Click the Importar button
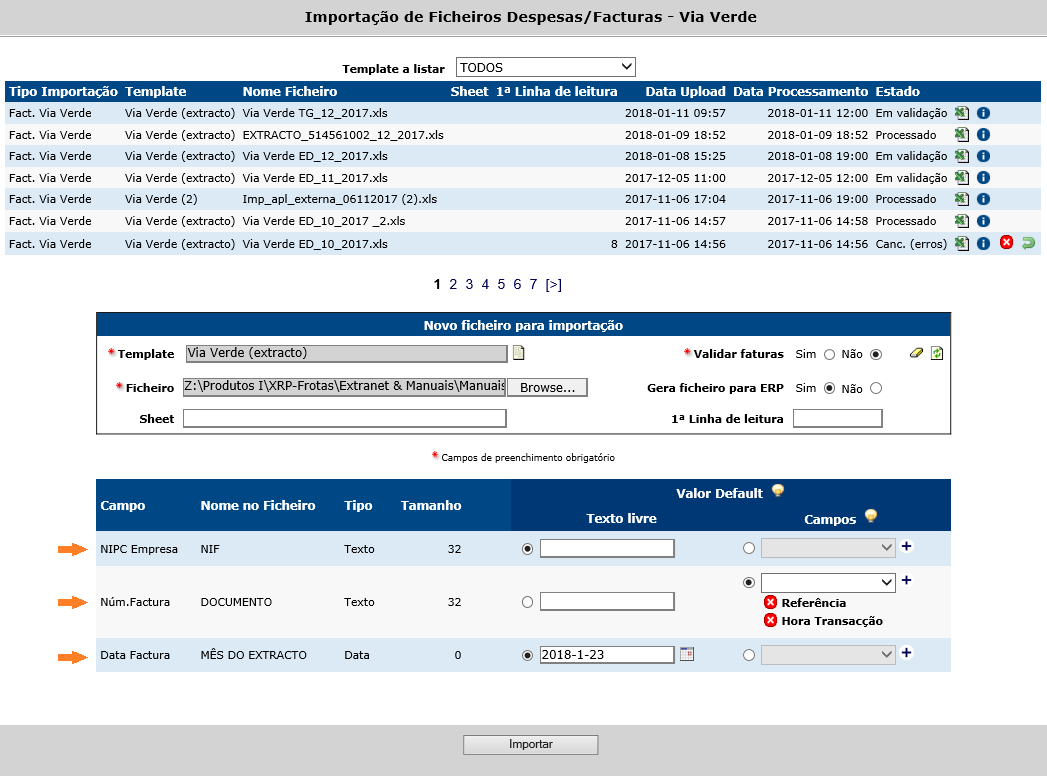The width and height of the screenshot is (1047, 776). coord(531,745)
